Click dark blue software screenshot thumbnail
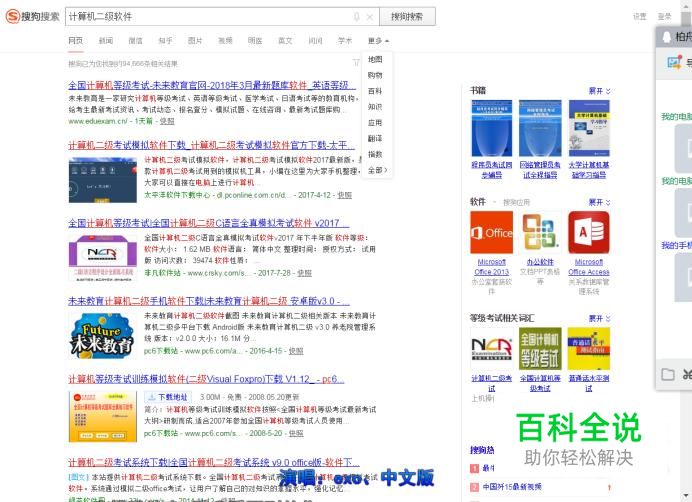Screen dimensions: 692x502 [x=102, y=180]
